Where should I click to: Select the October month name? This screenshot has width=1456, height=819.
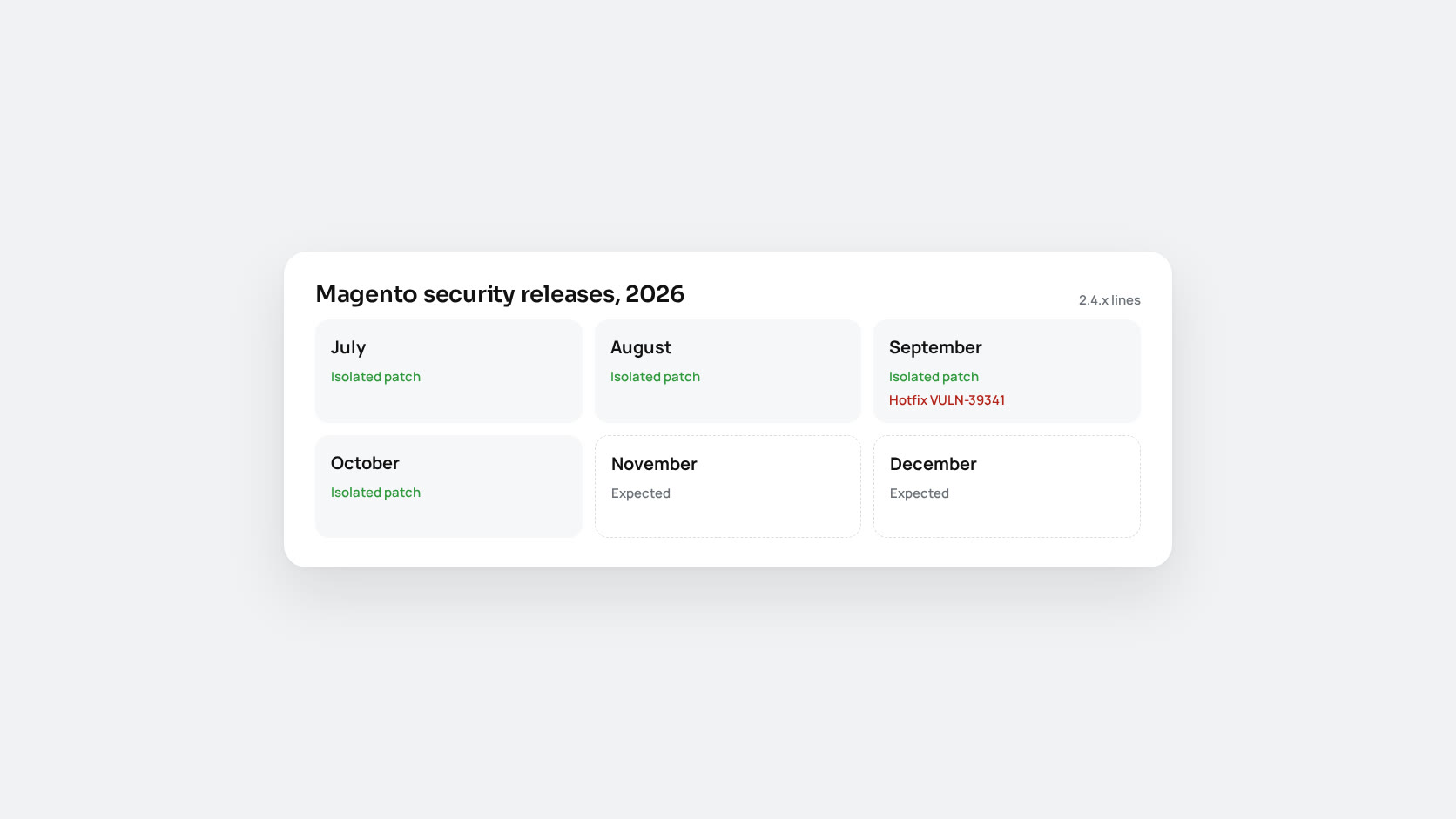tap(365, 463)
